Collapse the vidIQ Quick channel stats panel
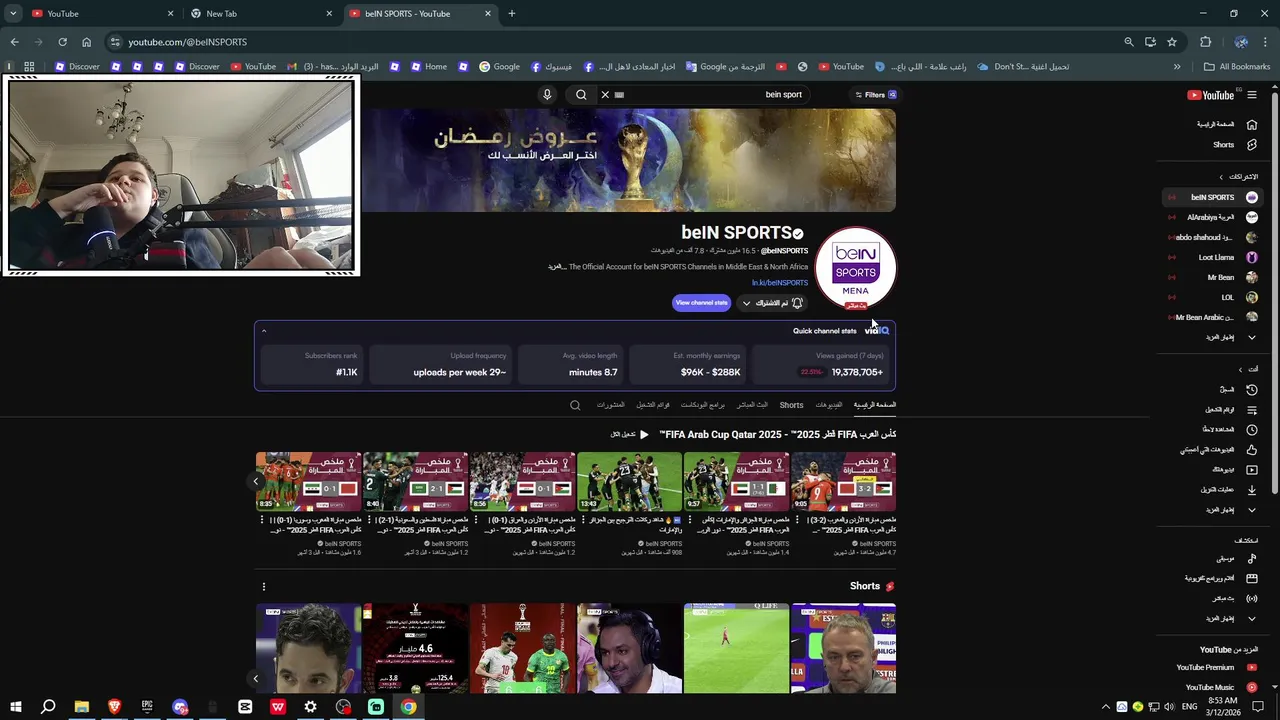The image size is (1280, 720). 264,331
